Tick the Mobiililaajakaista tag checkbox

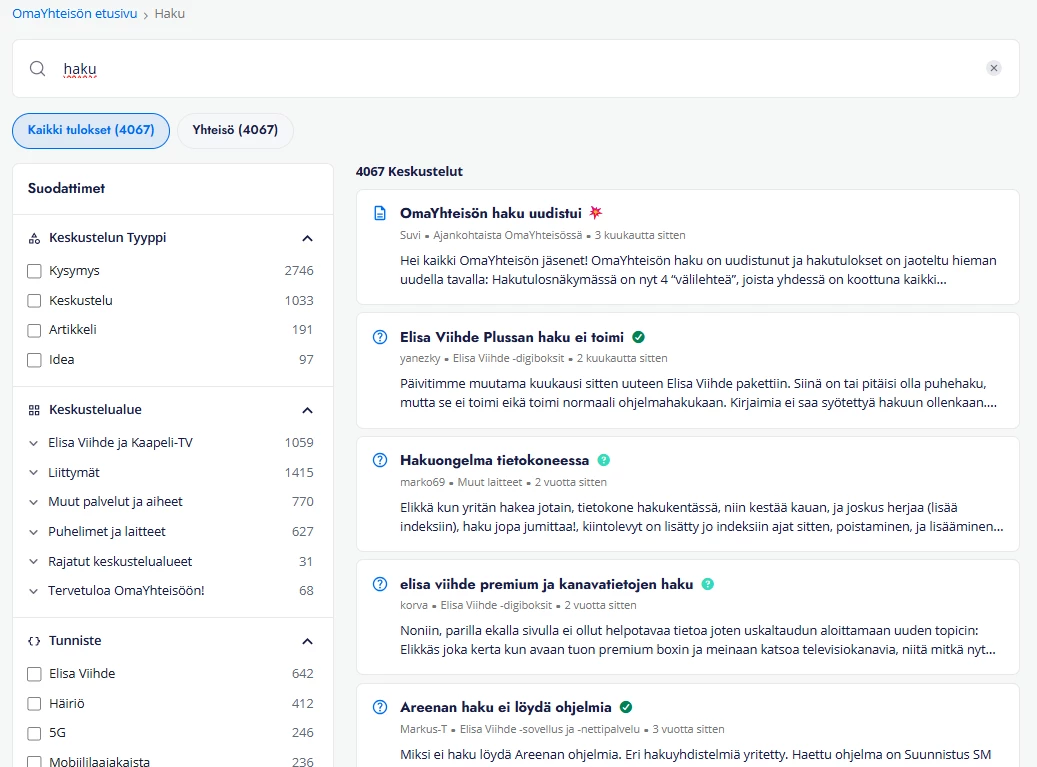[34, 762]
